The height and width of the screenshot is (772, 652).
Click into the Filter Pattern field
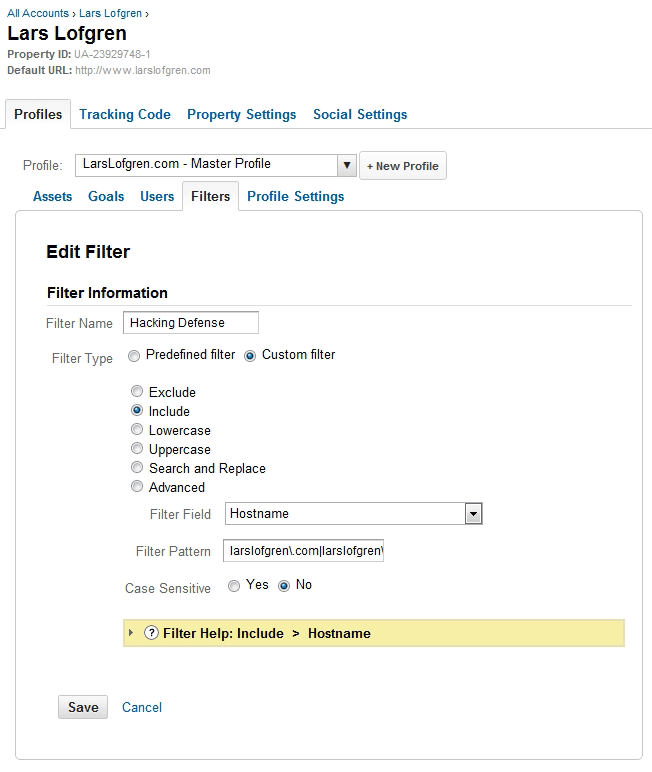303,550
